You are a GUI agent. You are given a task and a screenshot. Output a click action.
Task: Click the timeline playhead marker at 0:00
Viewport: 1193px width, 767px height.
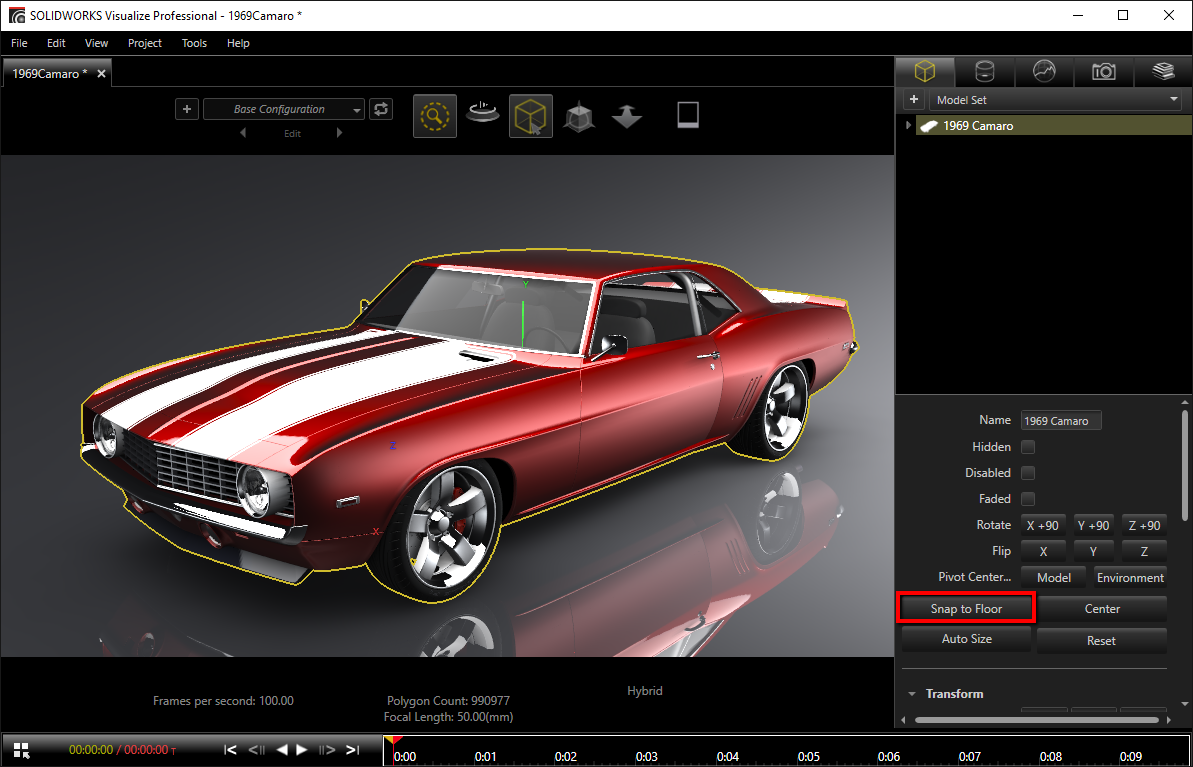point(393,740)
